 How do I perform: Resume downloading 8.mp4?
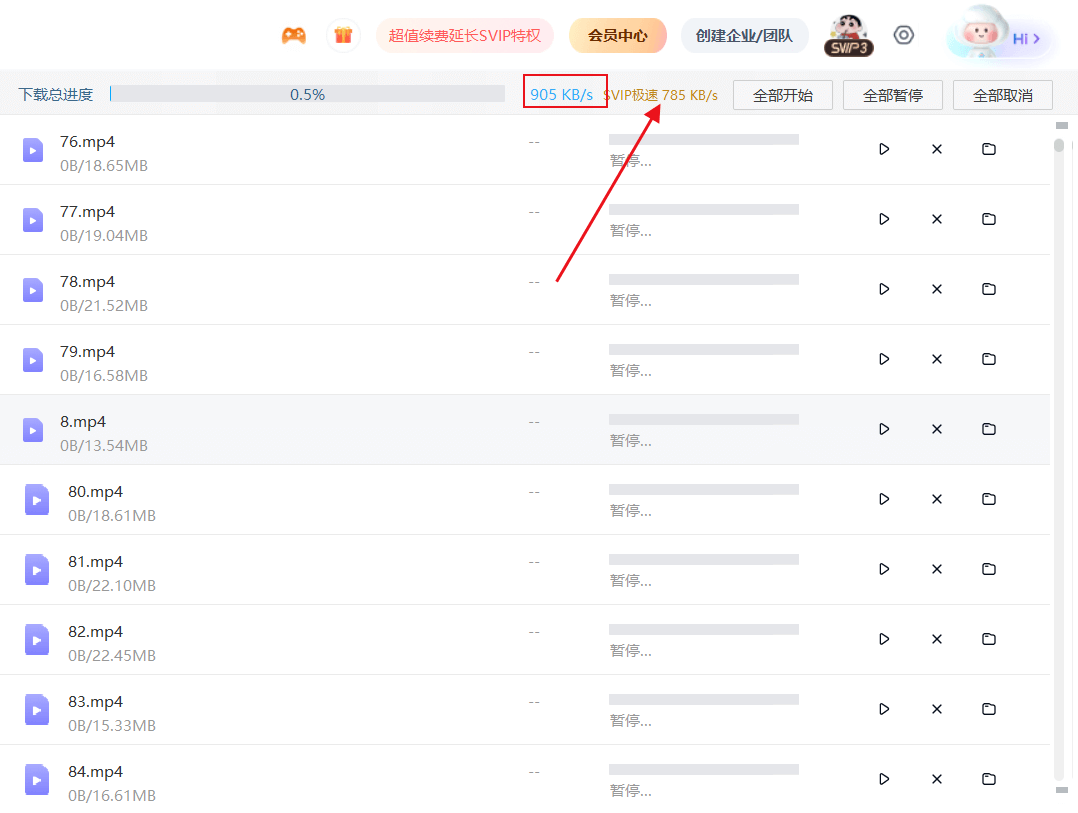883,428
